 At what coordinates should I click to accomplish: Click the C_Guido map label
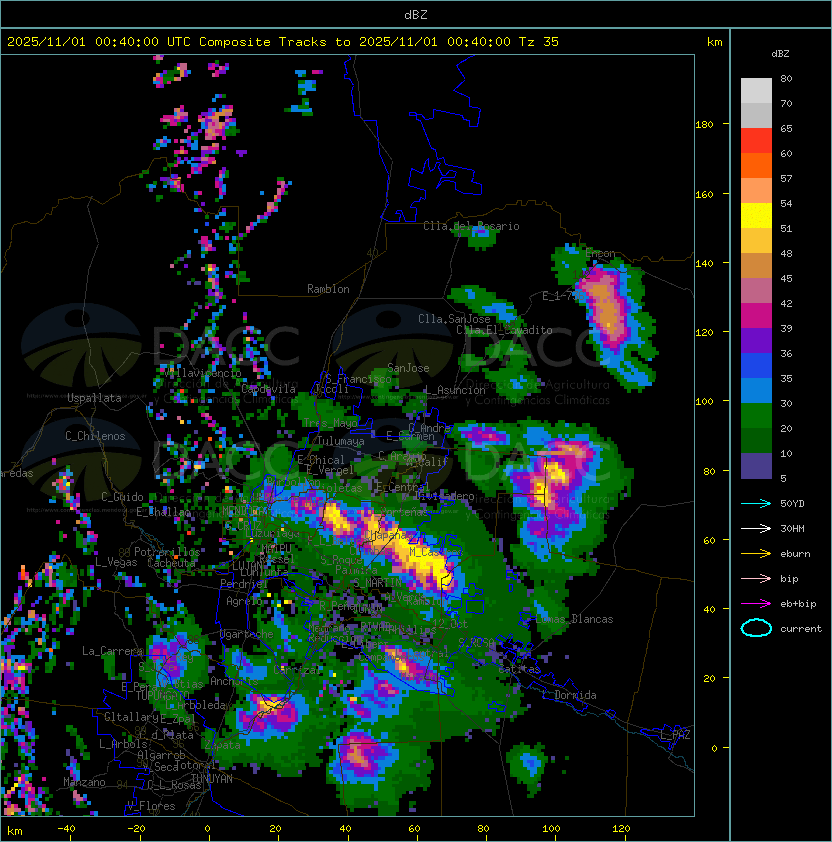coord(122,497)
